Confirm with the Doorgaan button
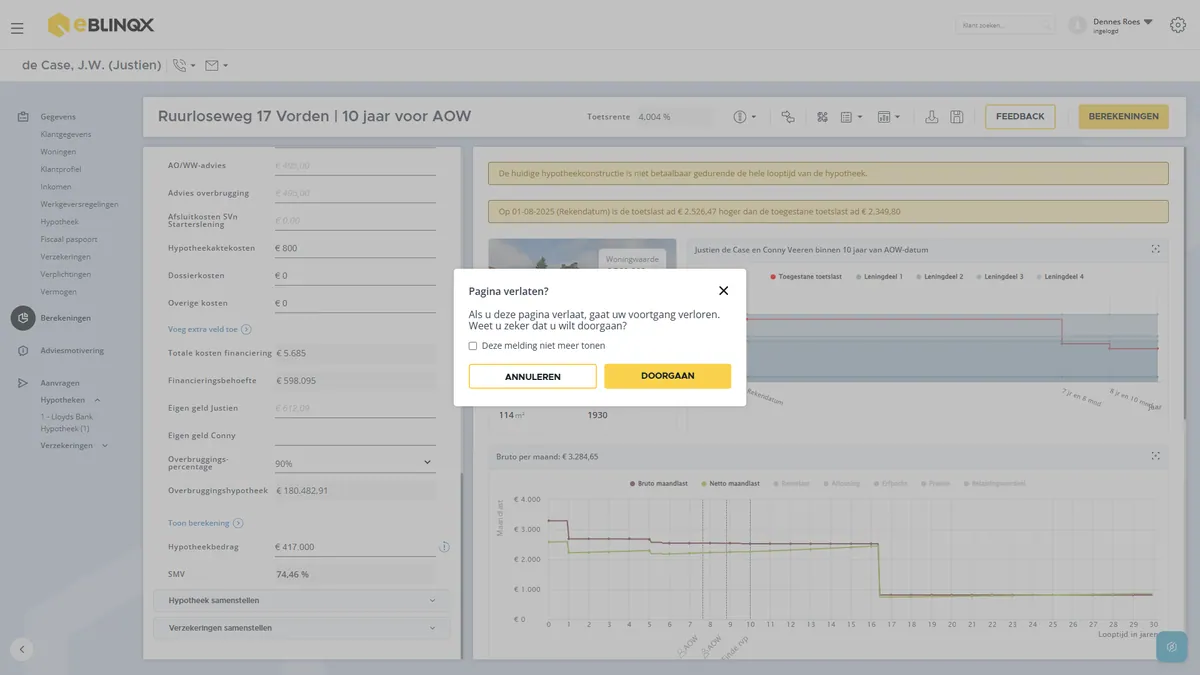The height and width of the screenshot is (675, 1200). pyautogui.click(x=668, y=376)
